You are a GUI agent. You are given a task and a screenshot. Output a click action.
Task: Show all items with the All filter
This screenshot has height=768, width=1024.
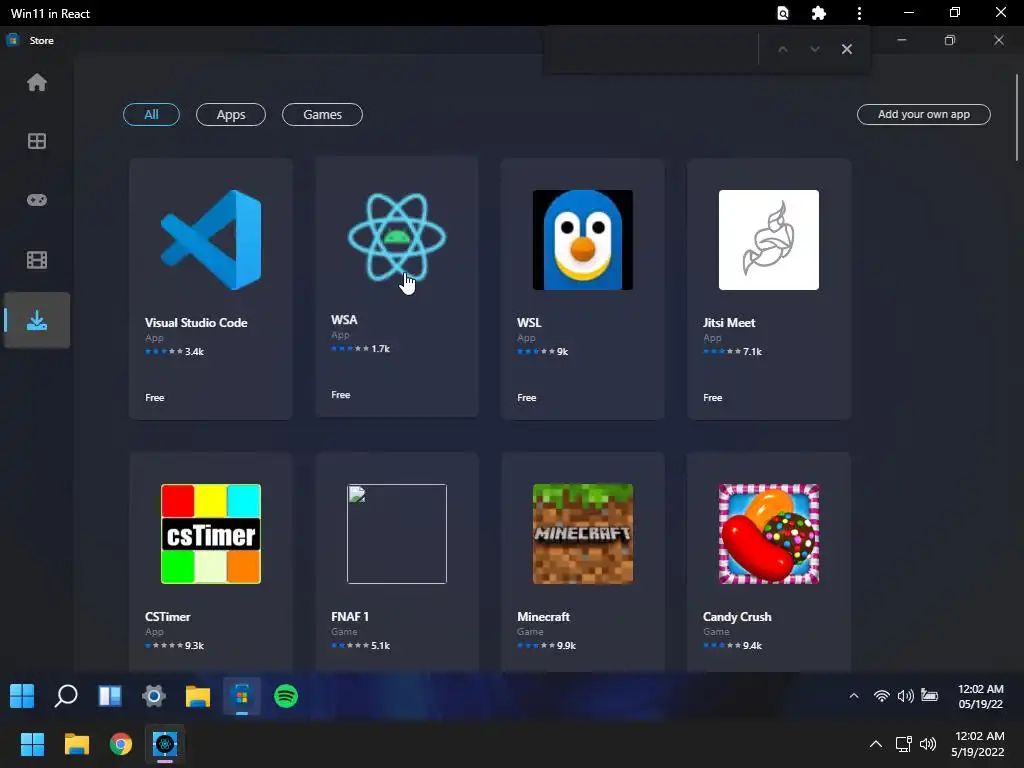pos(152,114)
